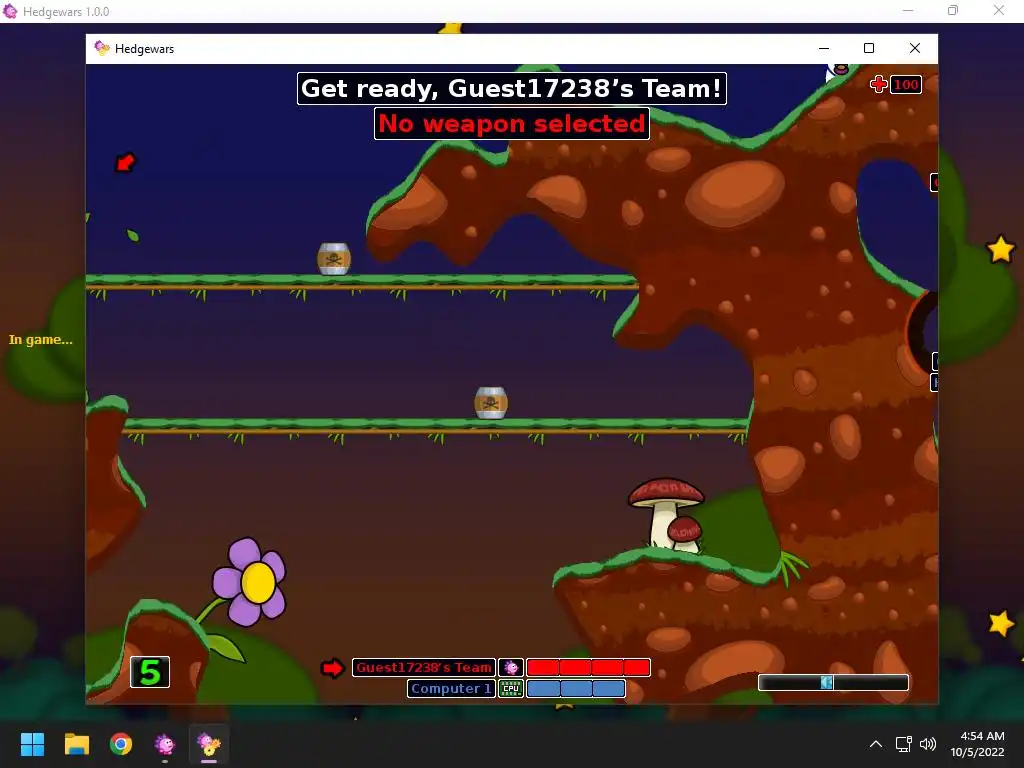Close the inner Hedgewars game window

(914, 48)
